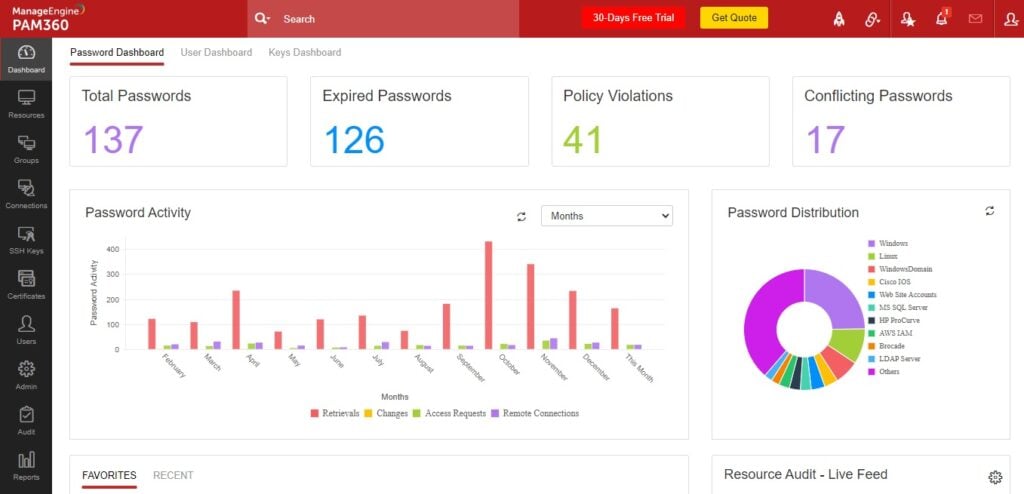1024x494 pixels.
Task: Open Certificates in the sidebar
Action: point(26,285)
